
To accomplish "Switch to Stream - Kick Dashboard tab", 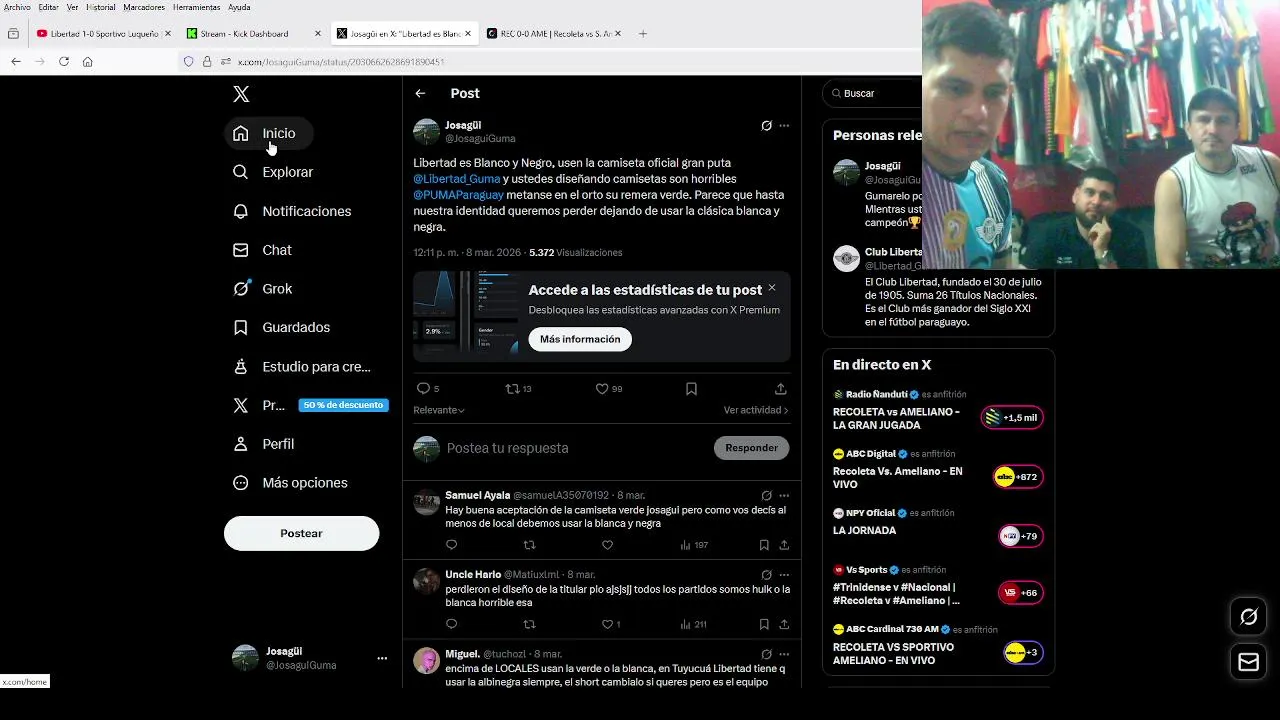I will pos(254,33).
